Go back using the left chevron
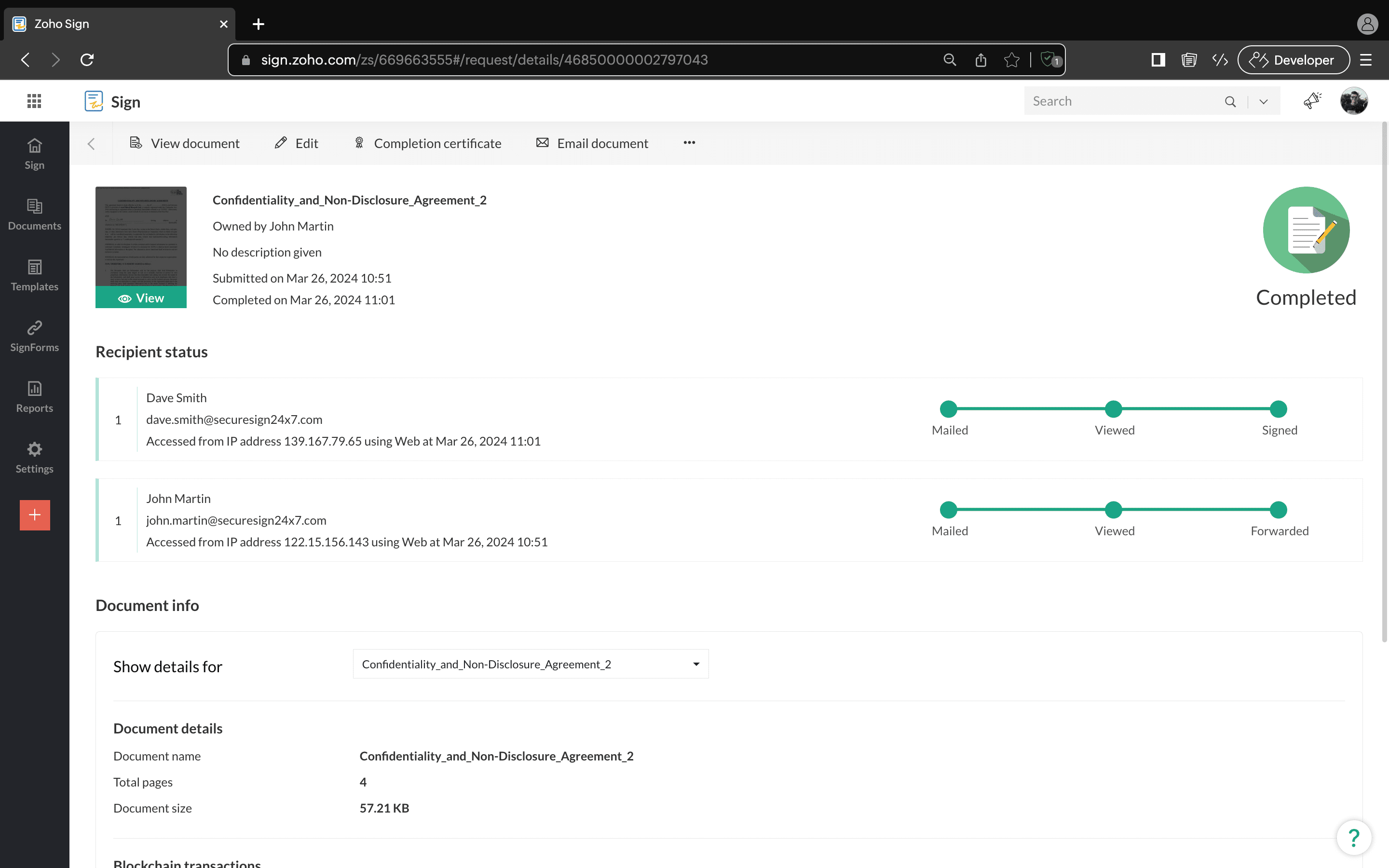This screenshot has height=868, width=1389. 91,144
